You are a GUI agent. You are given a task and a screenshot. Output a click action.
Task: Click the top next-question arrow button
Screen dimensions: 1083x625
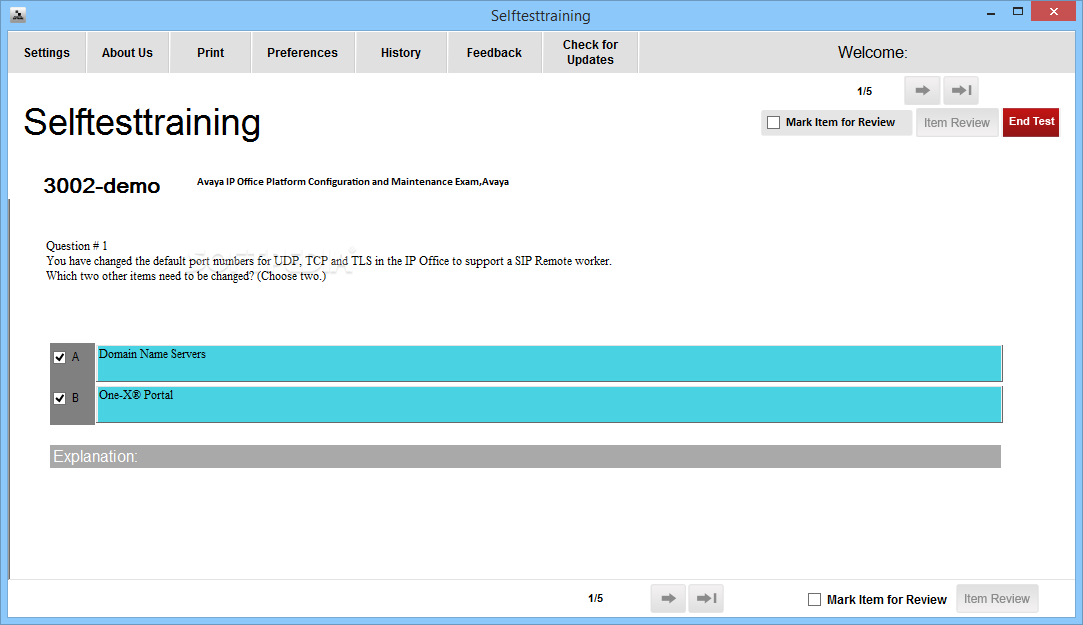(x=922, y=90)
